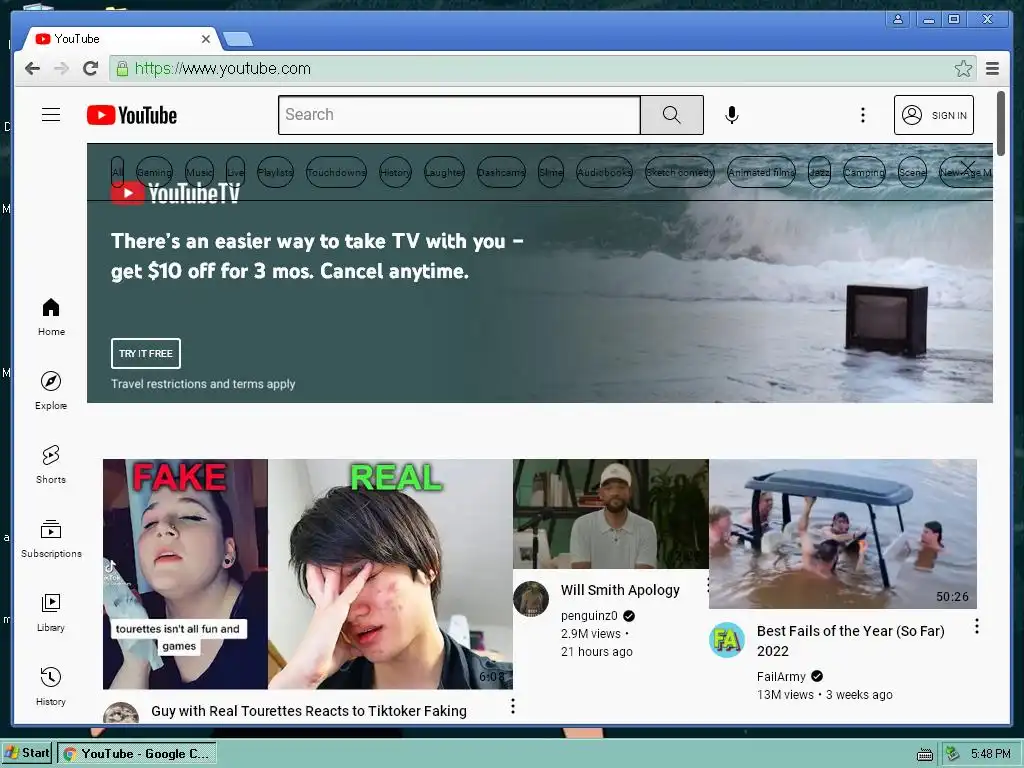Select the Scene filter chip
1024x768 pixels.
(912, 172)
